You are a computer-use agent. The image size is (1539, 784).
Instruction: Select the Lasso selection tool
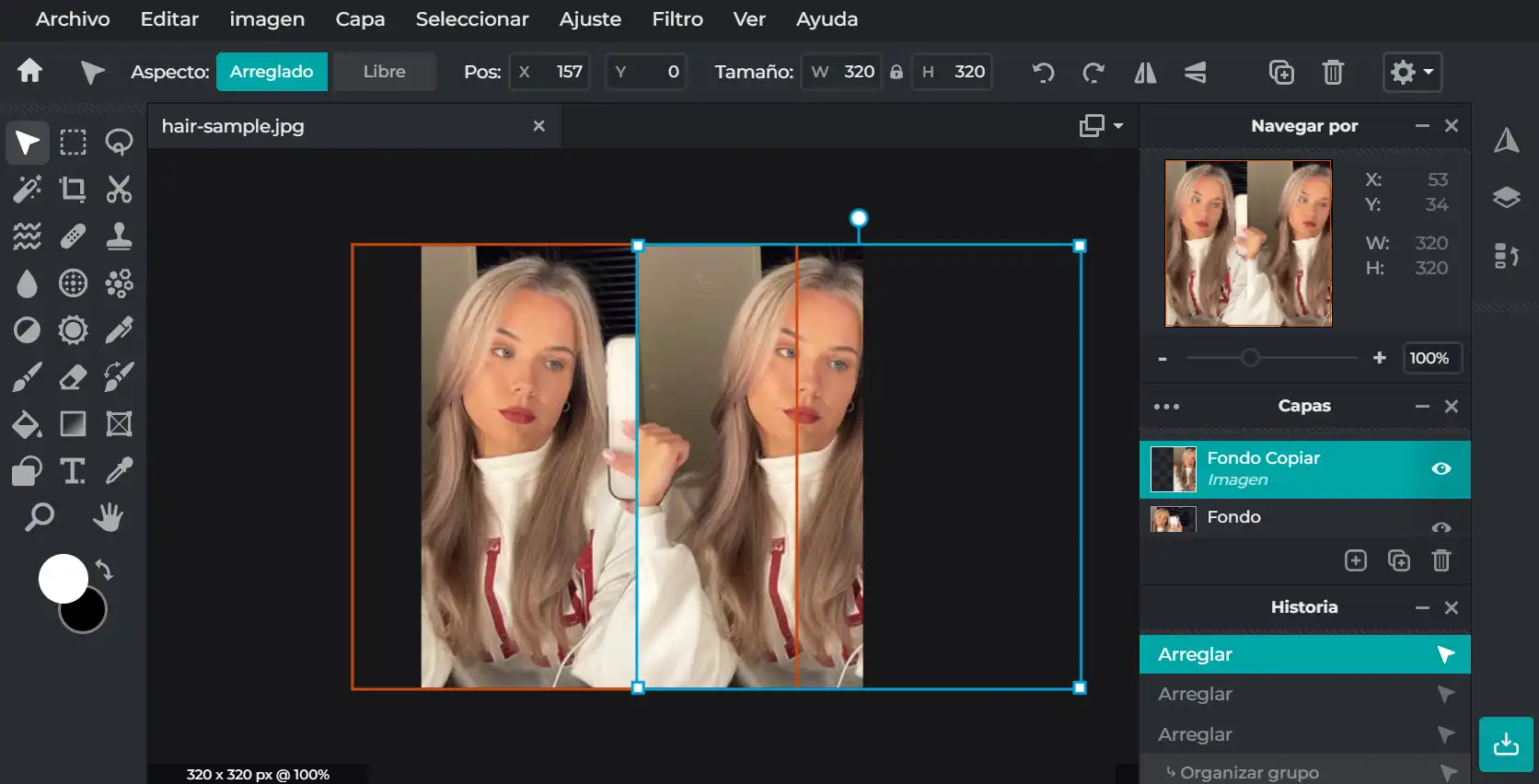[x=119, y=142]
